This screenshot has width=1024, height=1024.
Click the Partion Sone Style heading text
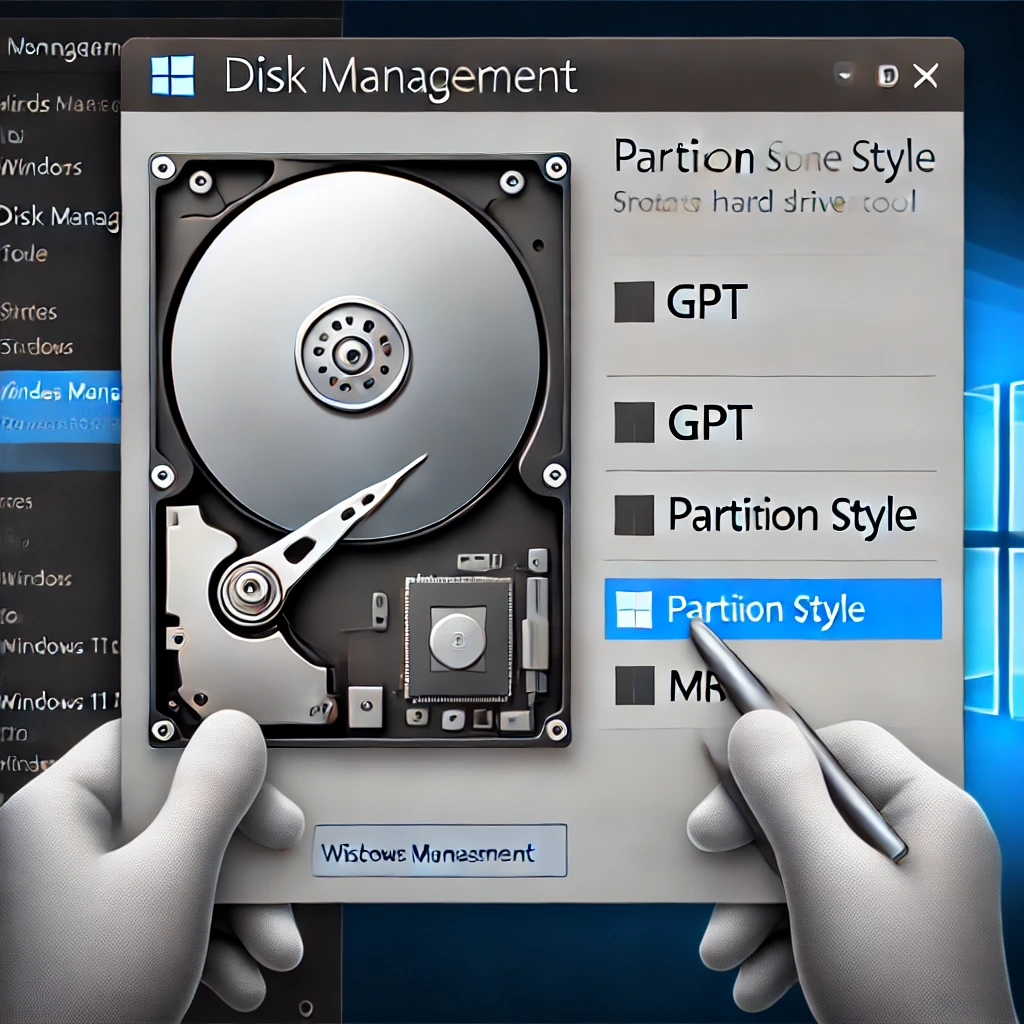(773, 159)
